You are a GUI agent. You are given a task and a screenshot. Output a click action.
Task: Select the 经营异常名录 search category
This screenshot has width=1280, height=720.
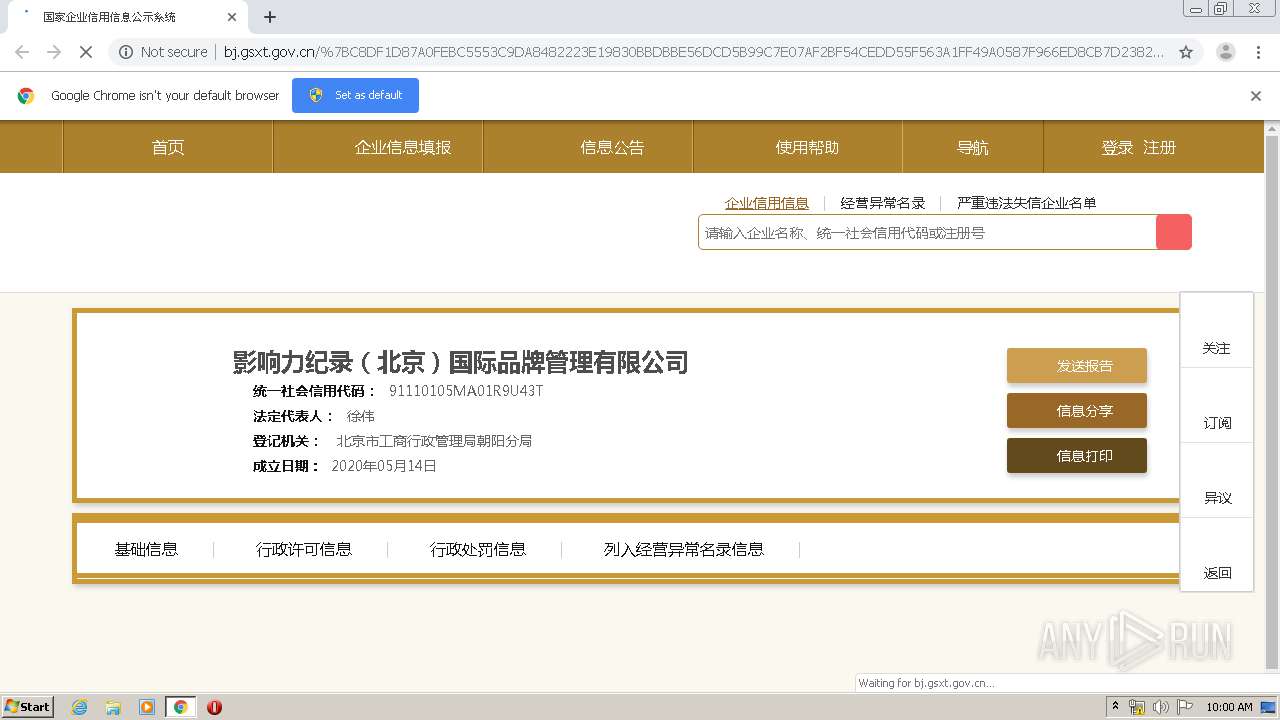click(883, 203)
